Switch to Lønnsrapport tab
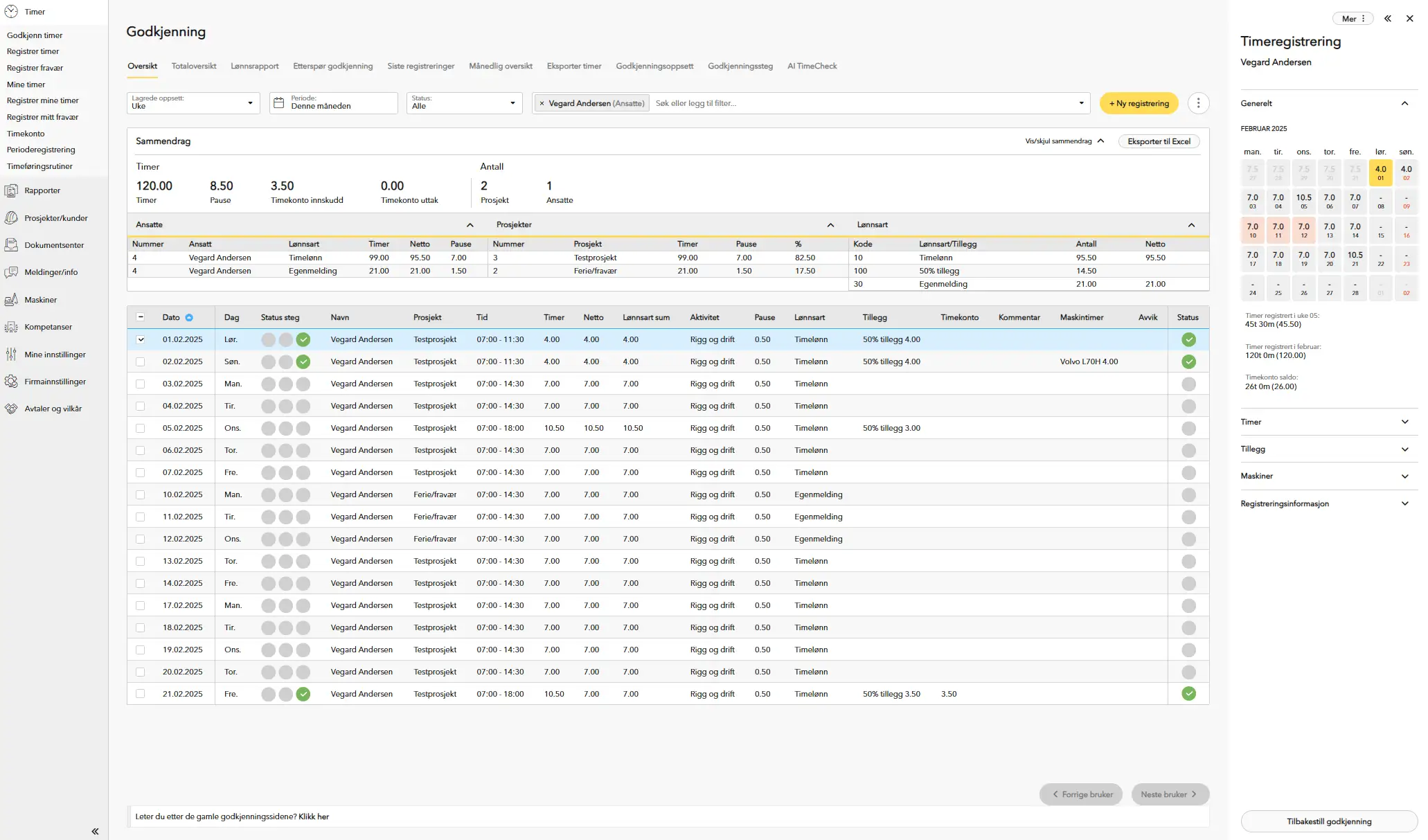The height and width of the screenshot is (840, 1428). pos(255,66)
